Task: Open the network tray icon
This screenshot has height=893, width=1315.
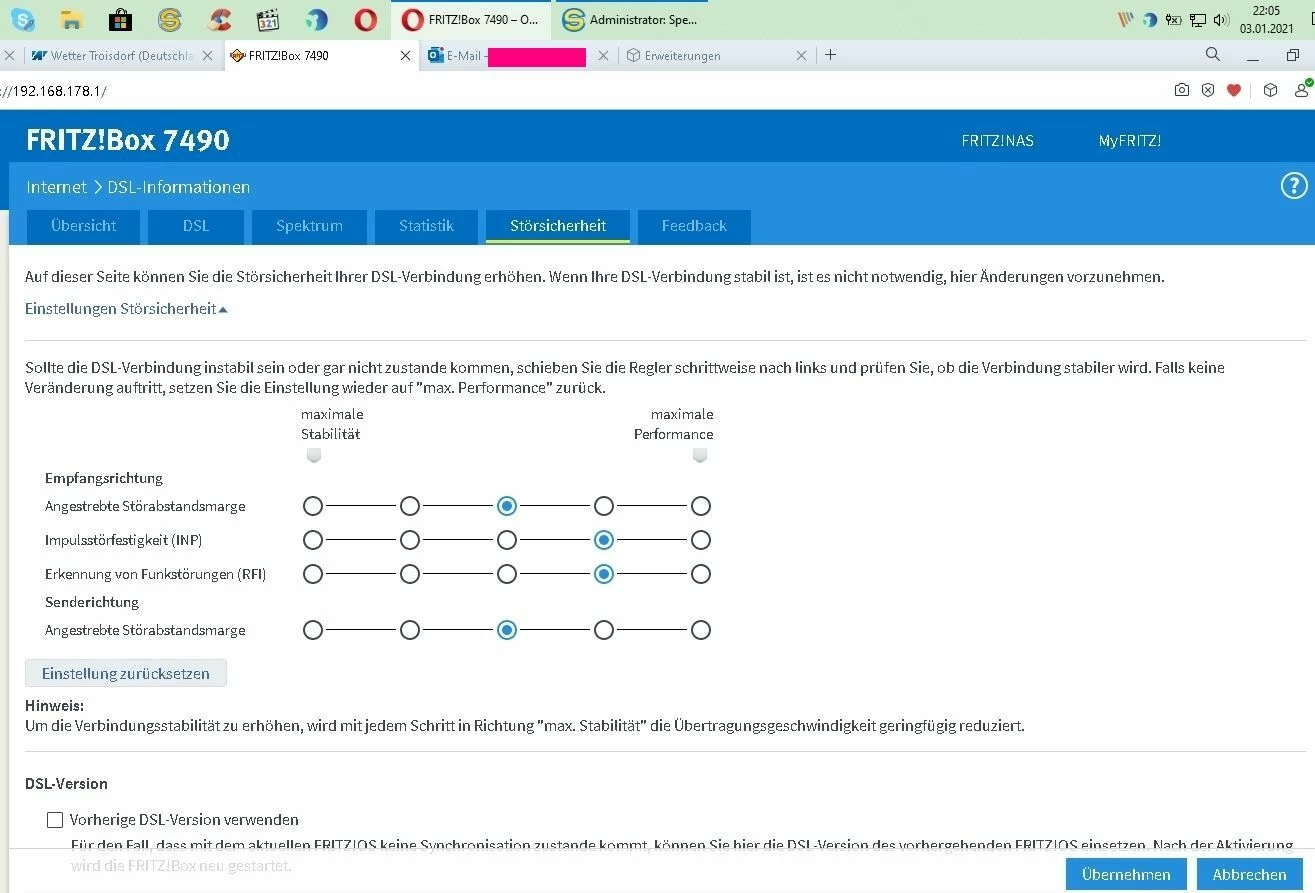Action: (x=1198, y=19)
